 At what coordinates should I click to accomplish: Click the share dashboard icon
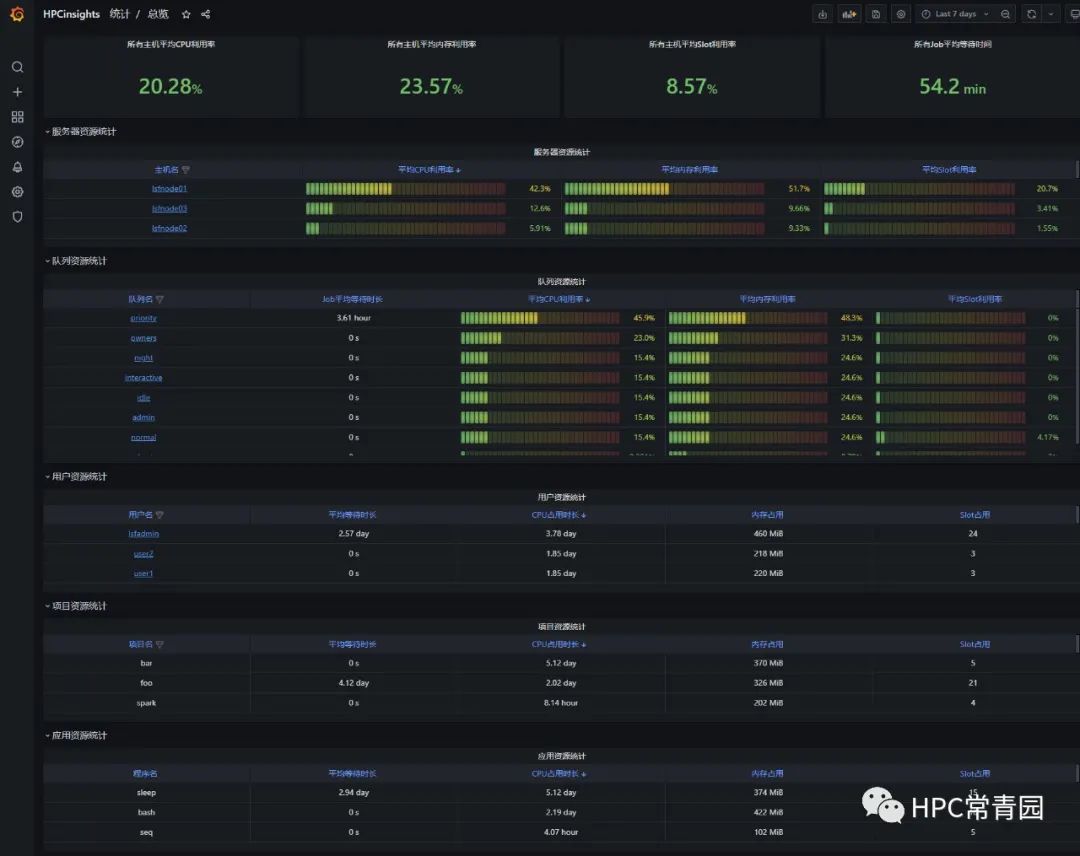pos(205,14)
